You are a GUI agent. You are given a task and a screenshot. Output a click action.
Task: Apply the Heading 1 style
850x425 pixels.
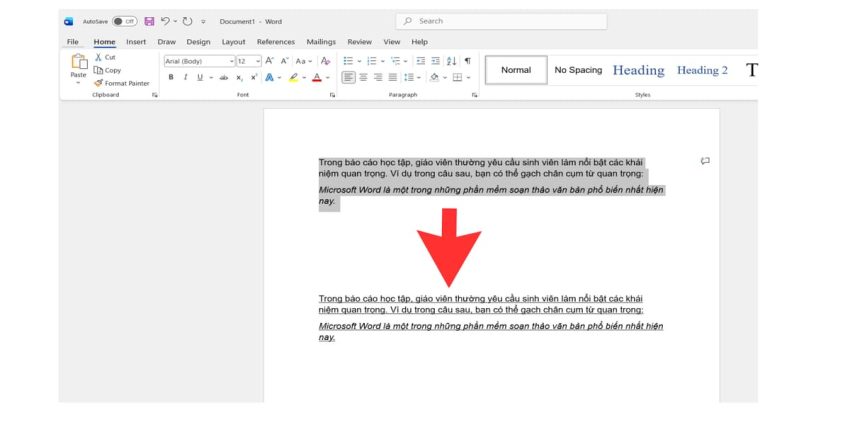639,70
